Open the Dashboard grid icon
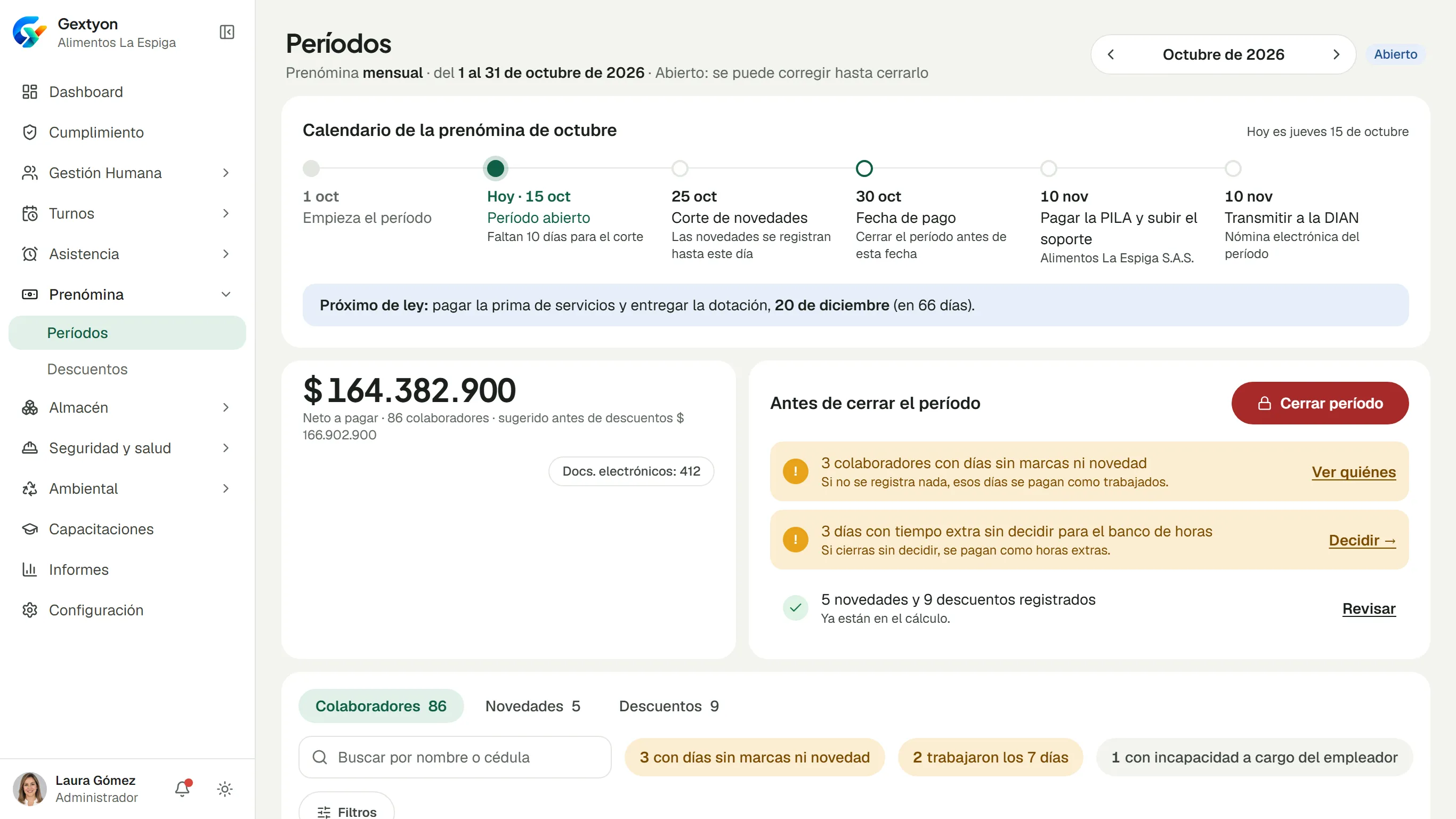The width and height of the screenshot is (1456, 819). (30, 92)
